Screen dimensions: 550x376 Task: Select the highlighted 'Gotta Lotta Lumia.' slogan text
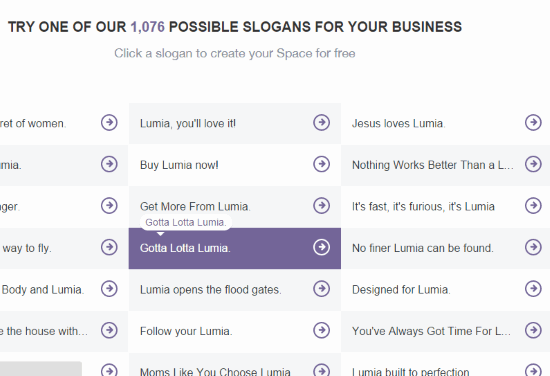coord(185,248)
